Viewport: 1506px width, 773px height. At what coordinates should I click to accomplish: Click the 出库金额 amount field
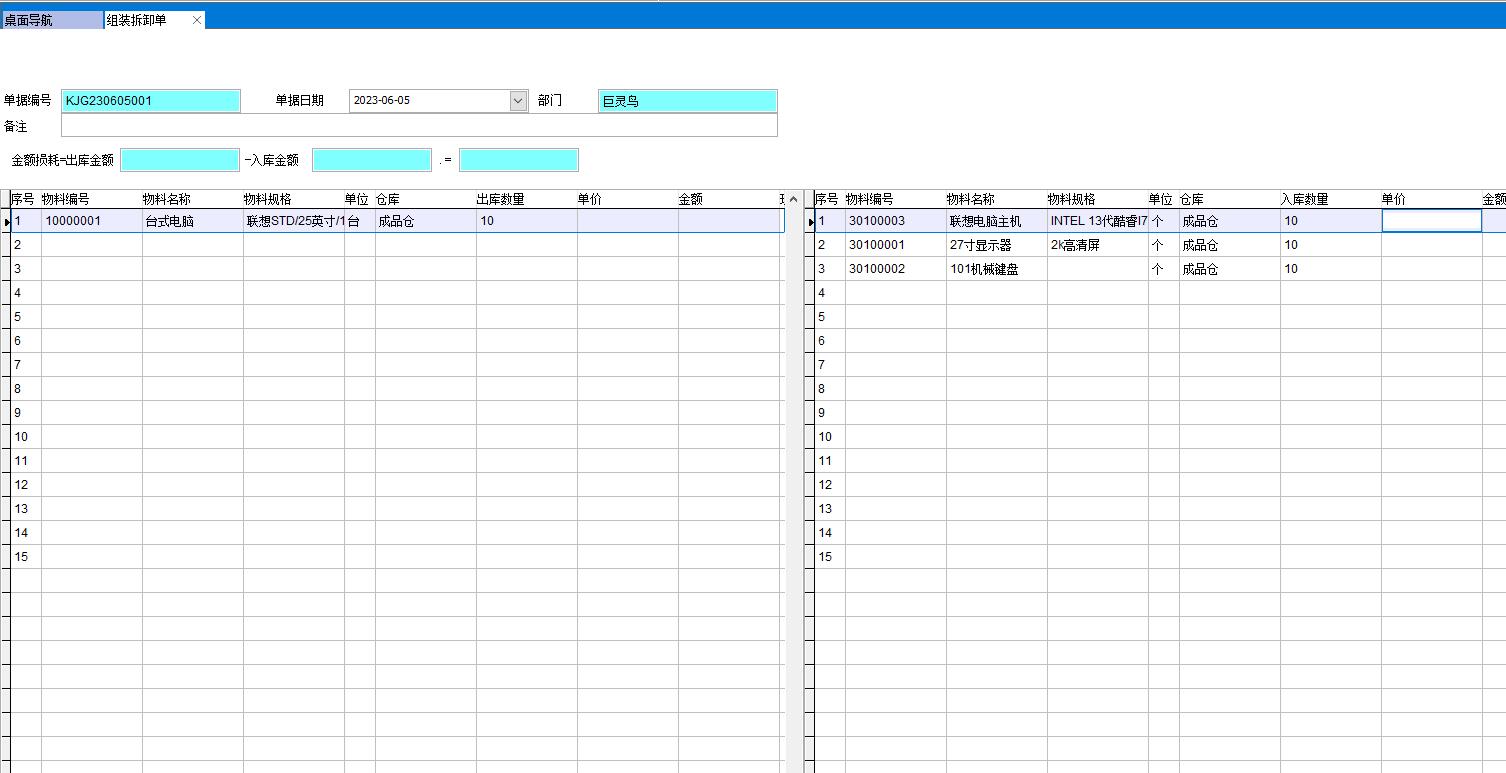point(180,160)
